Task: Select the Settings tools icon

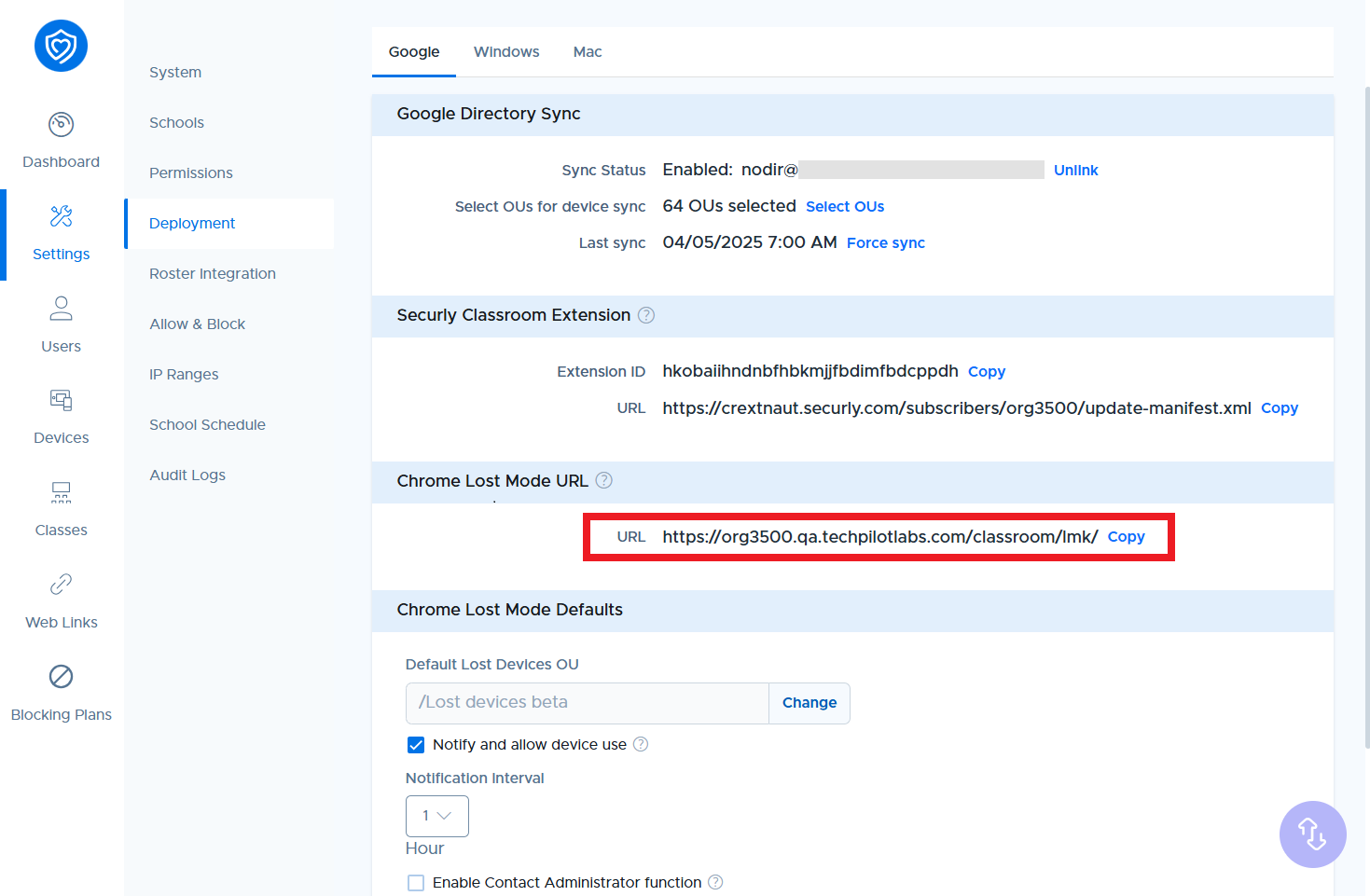Action: pos(61,216)
